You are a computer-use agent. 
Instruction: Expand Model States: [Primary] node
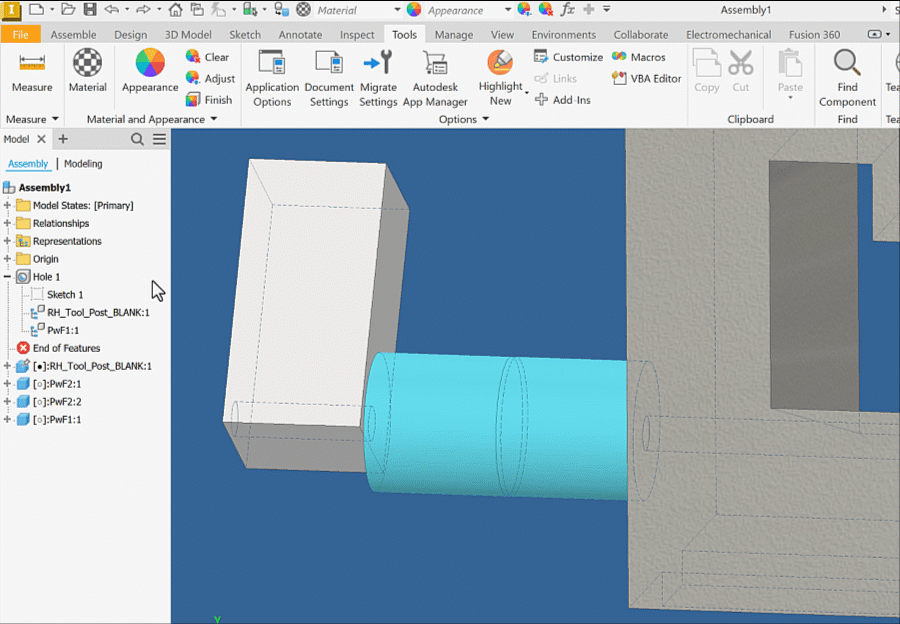7,205
